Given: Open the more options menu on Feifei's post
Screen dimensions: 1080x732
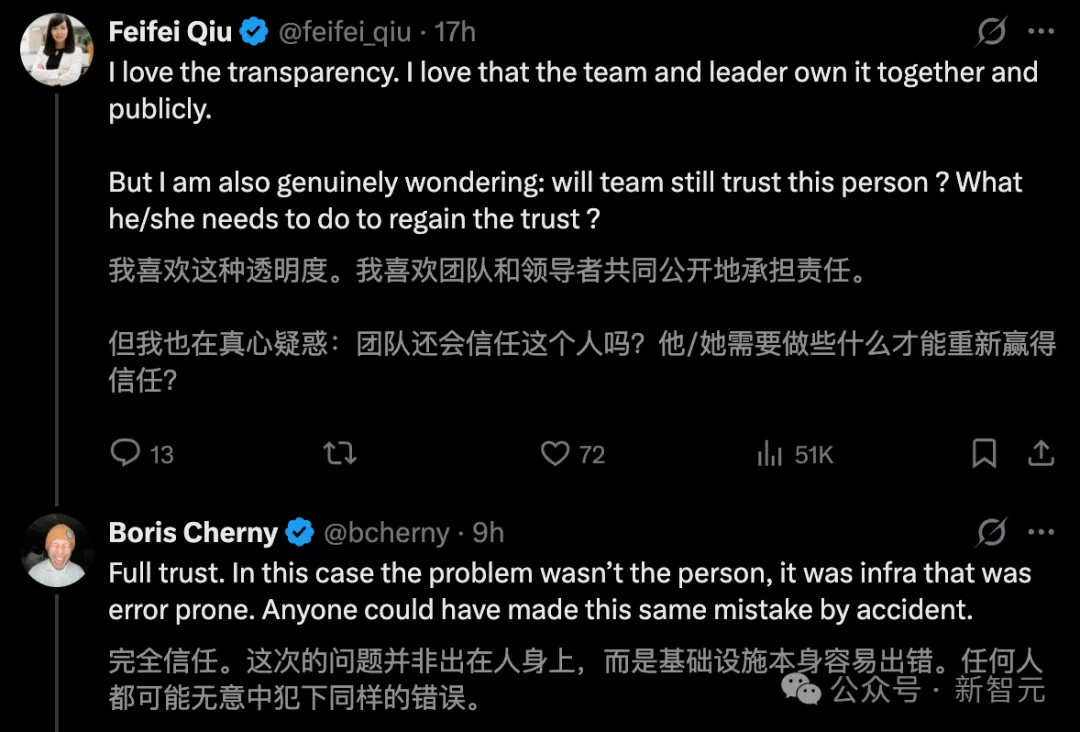Looking at the screenshot, I should tap(1041, 31).
